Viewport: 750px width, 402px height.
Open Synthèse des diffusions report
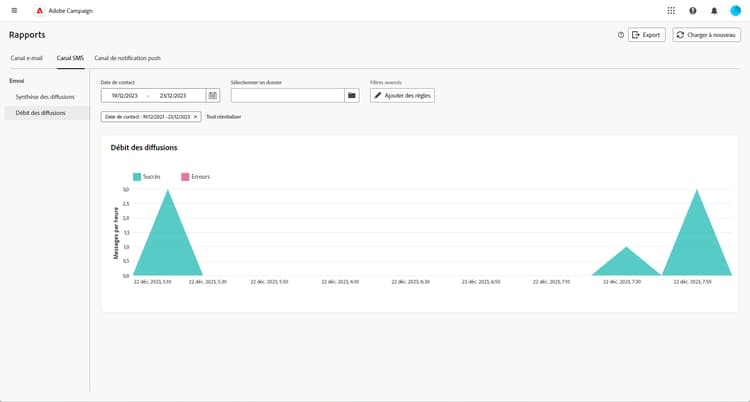point(45,97)
